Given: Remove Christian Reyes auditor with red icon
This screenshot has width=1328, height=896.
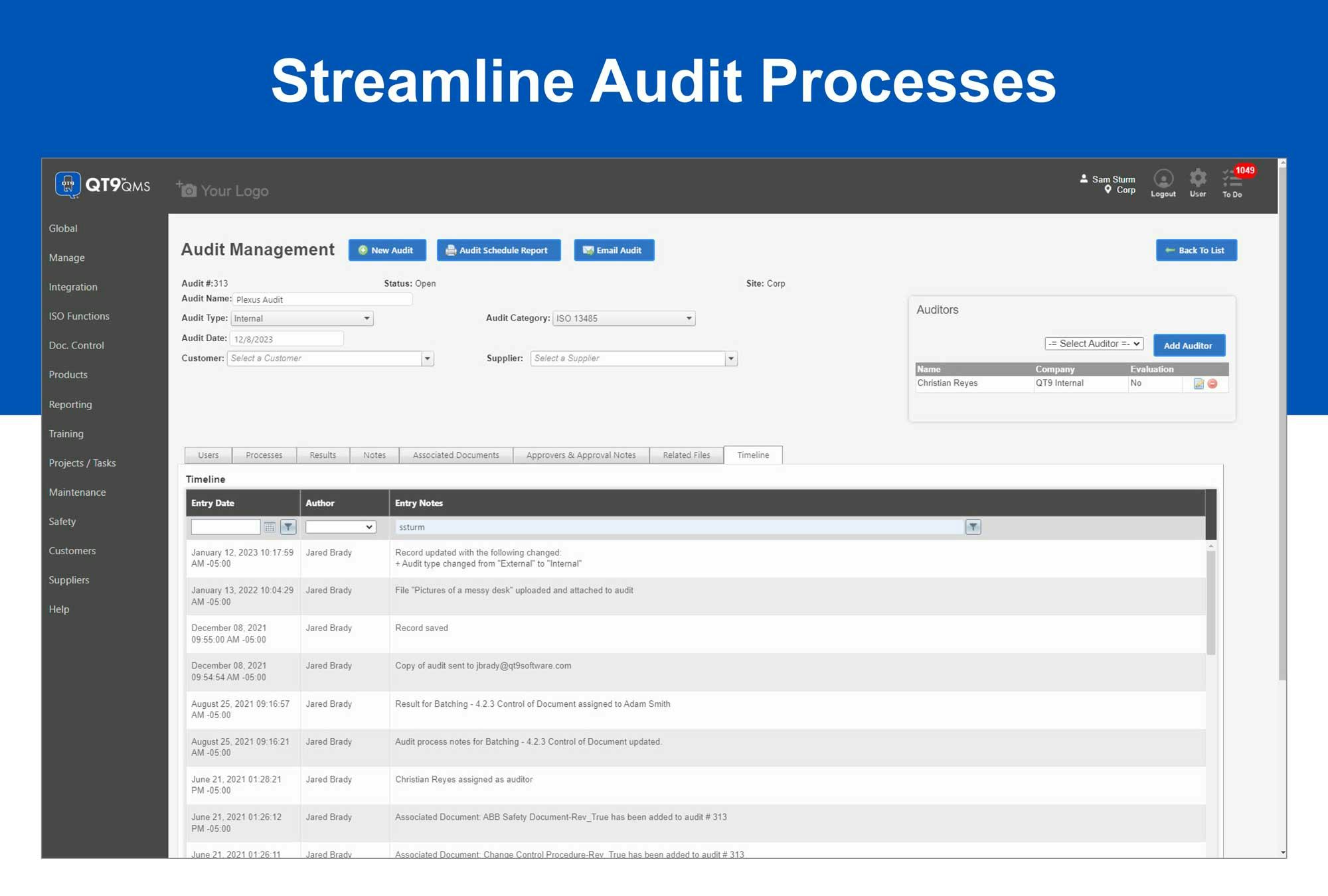Looking at the screenshot, I should click(1212, 384).
